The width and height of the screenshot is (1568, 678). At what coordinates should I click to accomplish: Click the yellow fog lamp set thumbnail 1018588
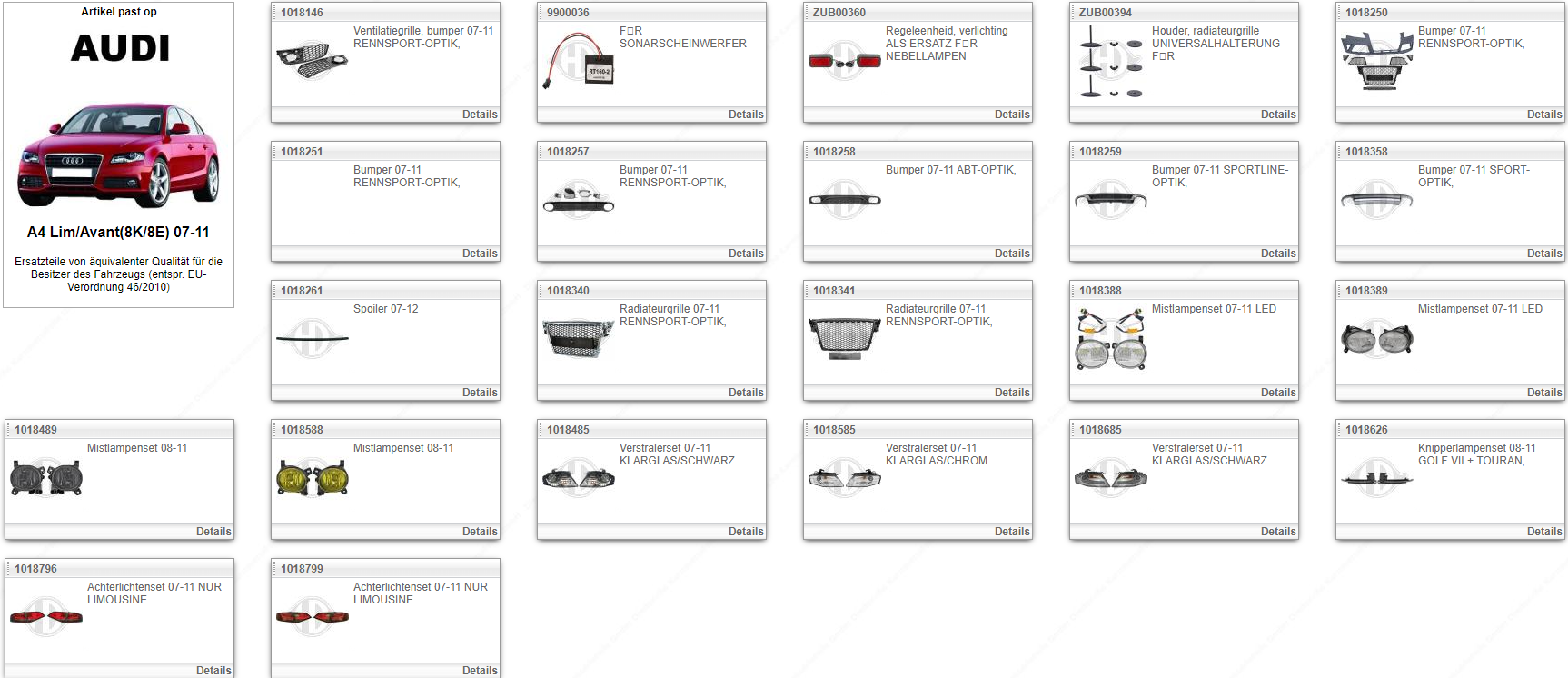[312, 477]
